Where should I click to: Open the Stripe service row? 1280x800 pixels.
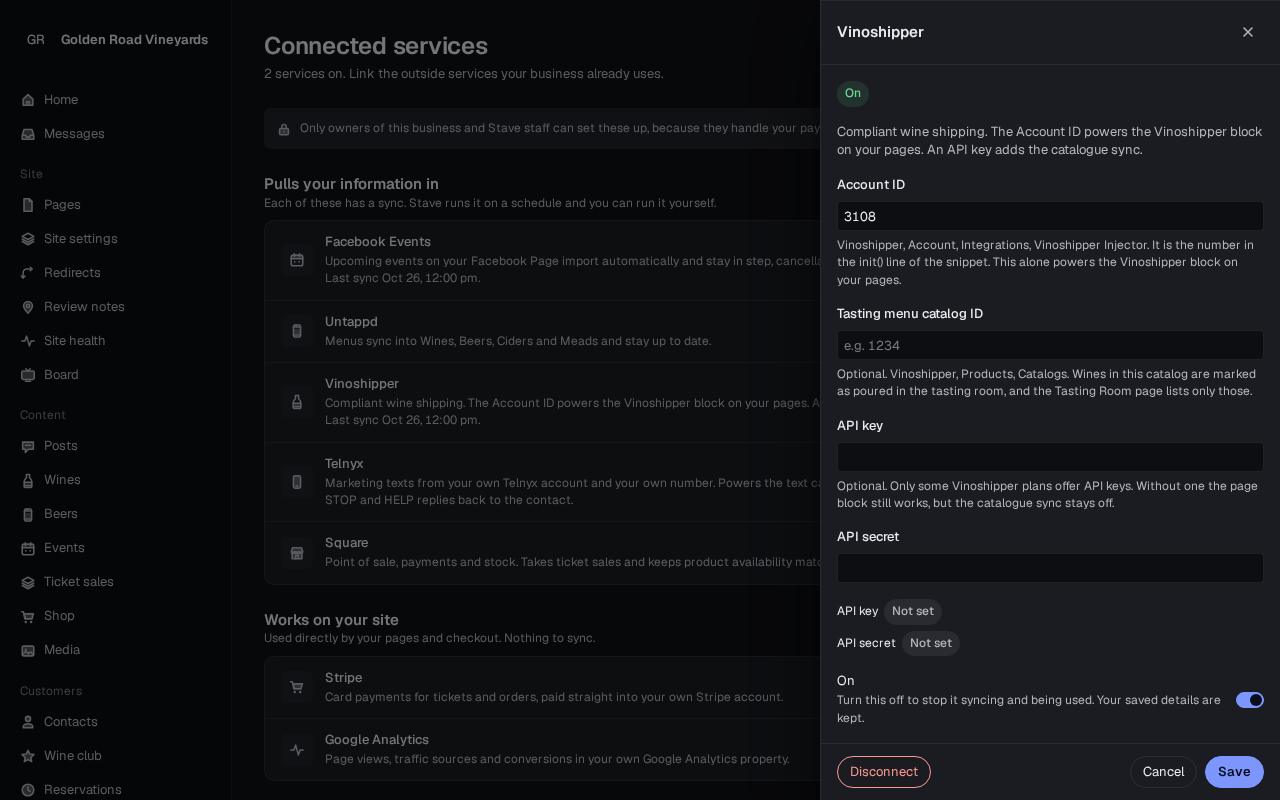(x=542, y=687)
